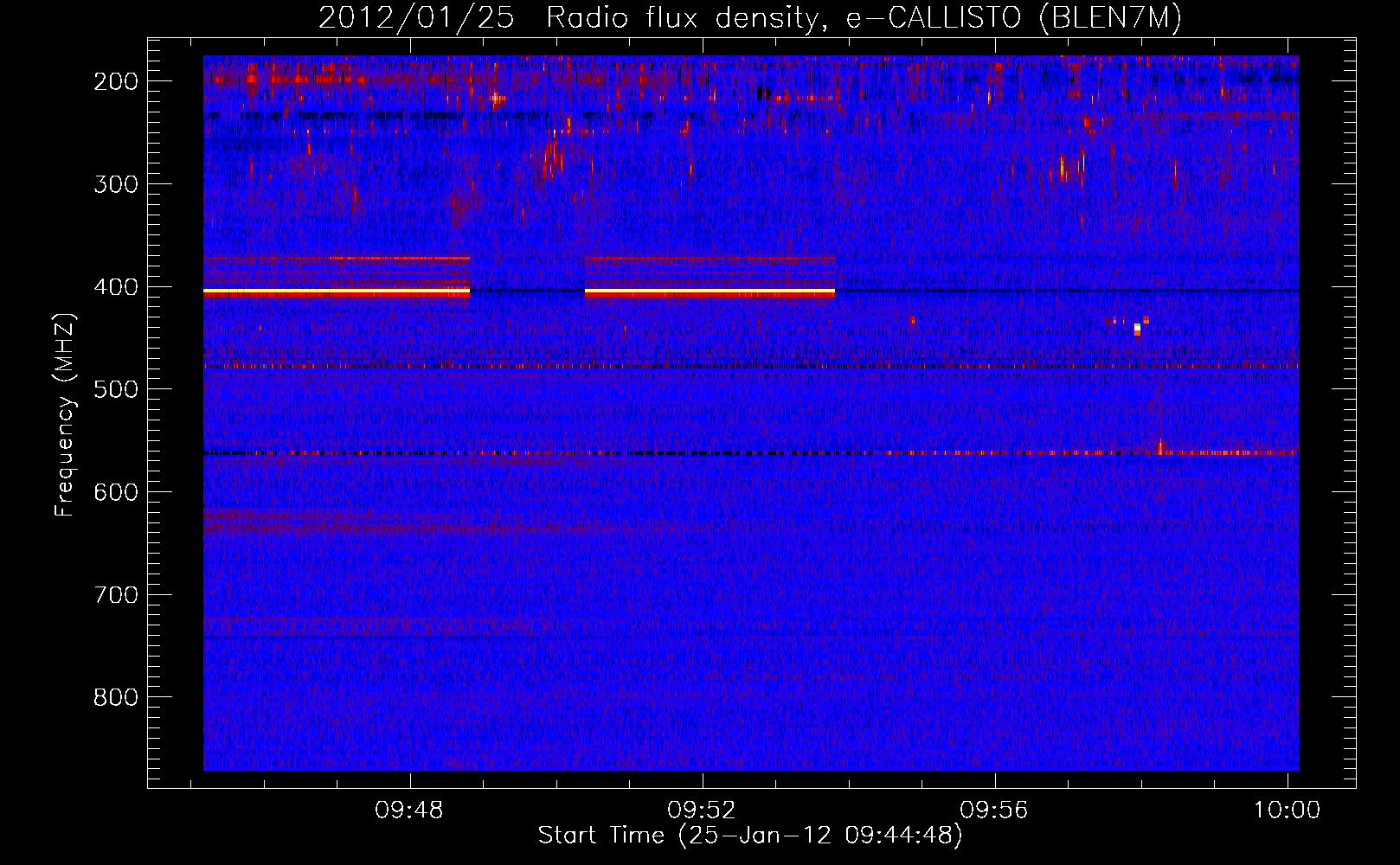Viewport: 1400px width, 865px height.
Task: Click the second bright emission band after 09:50
Action: (x=710, y=292)
